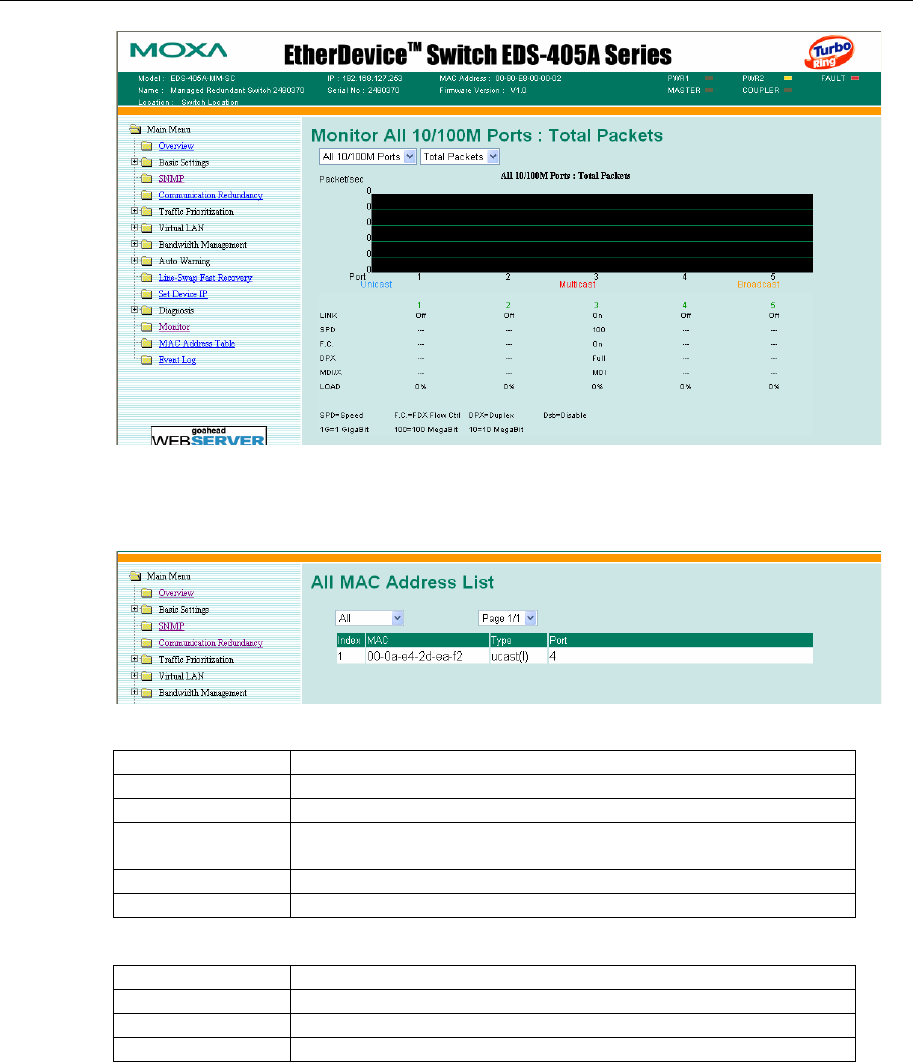This screenshot has height=1062, width=913.
Task: Click the folder icon beside Event Log
Action: (146, 360)
